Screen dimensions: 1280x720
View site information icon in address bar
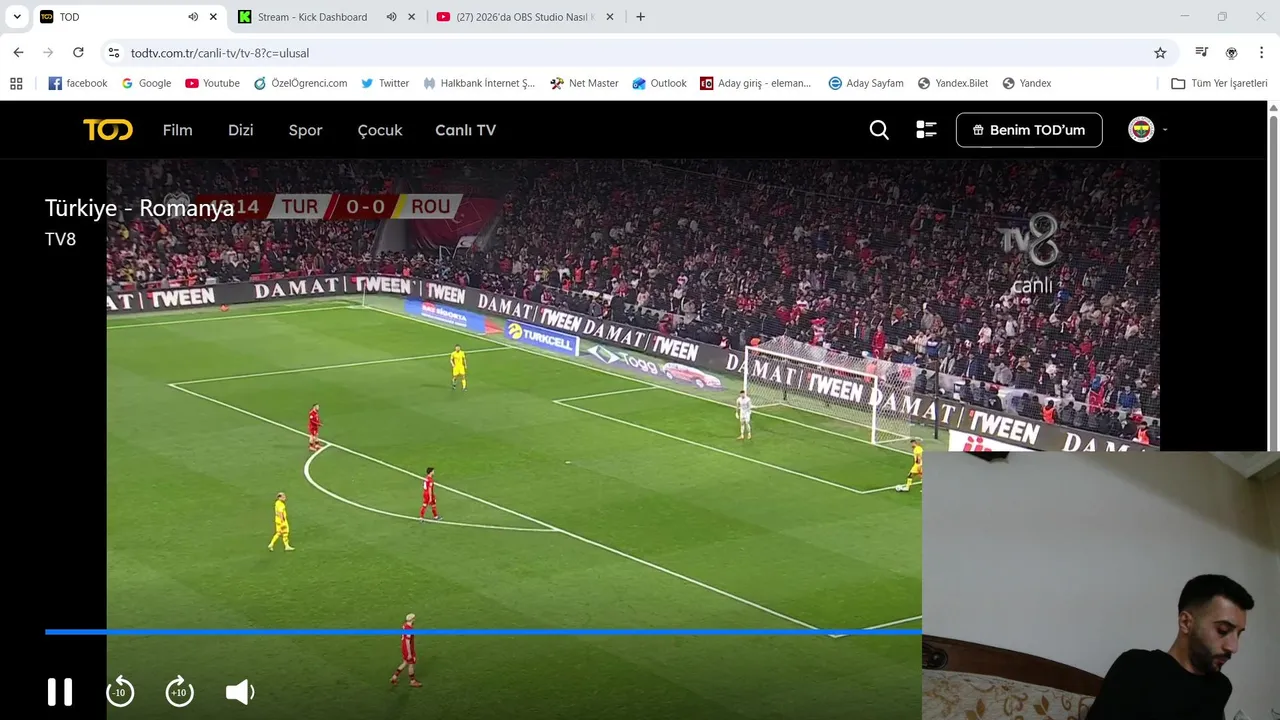pos(114,53)
